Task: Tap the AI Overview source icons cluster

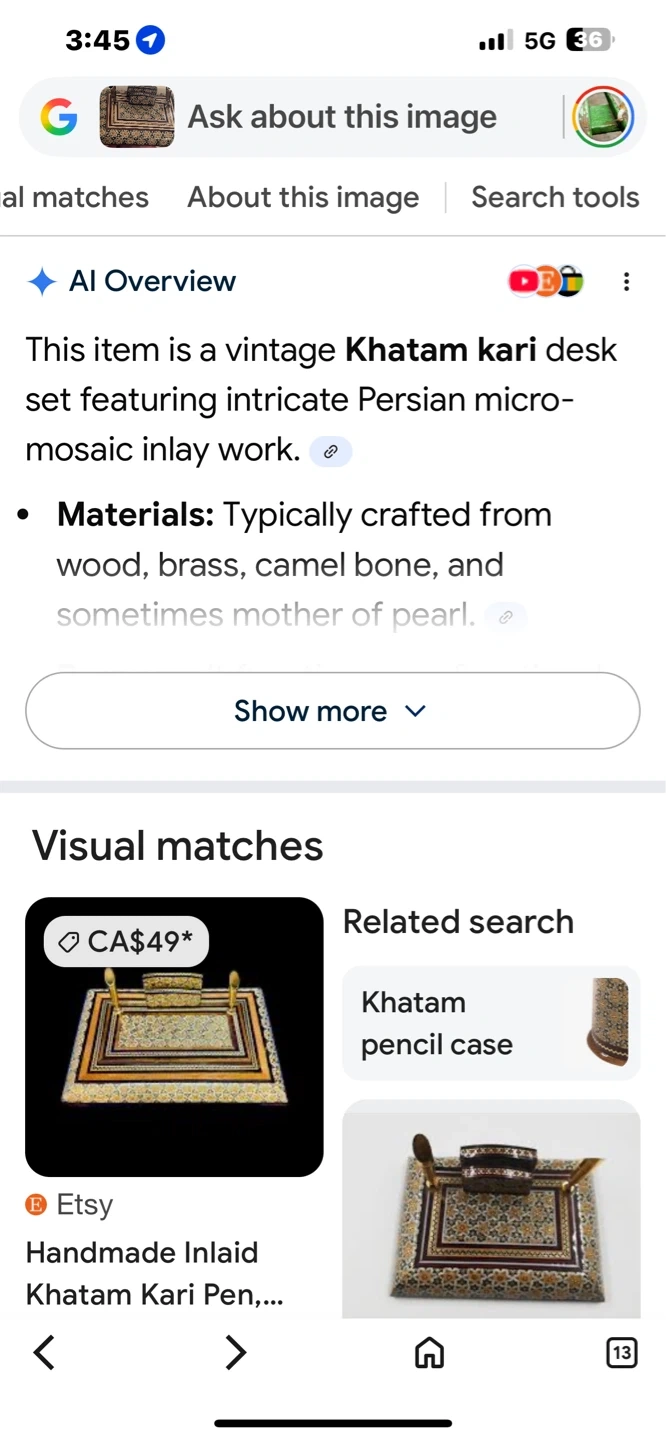Action: 545,282
